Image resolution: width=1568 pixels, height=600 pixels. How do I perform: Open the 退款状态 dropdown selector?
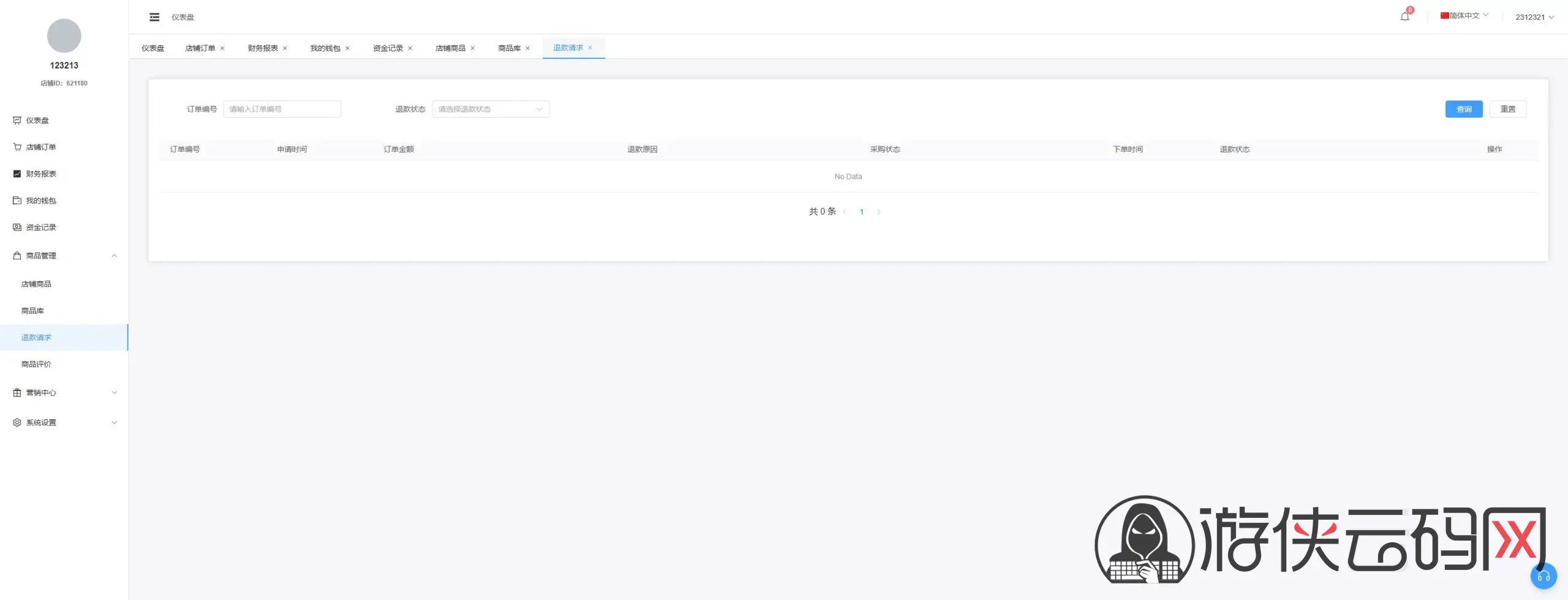click(491, 109)
